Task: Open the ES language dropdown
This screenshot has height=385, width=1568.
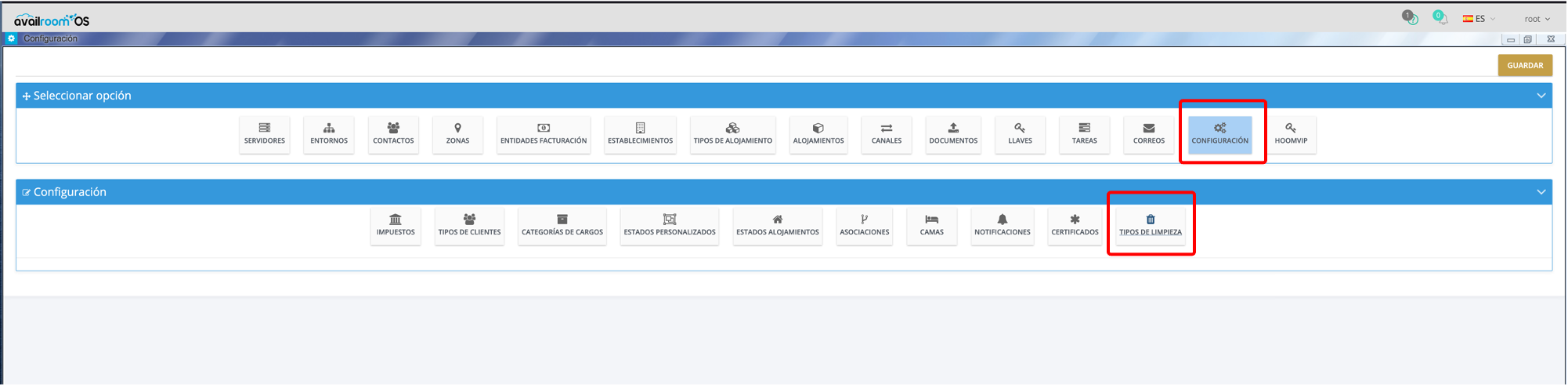Action: (1479, 19)
